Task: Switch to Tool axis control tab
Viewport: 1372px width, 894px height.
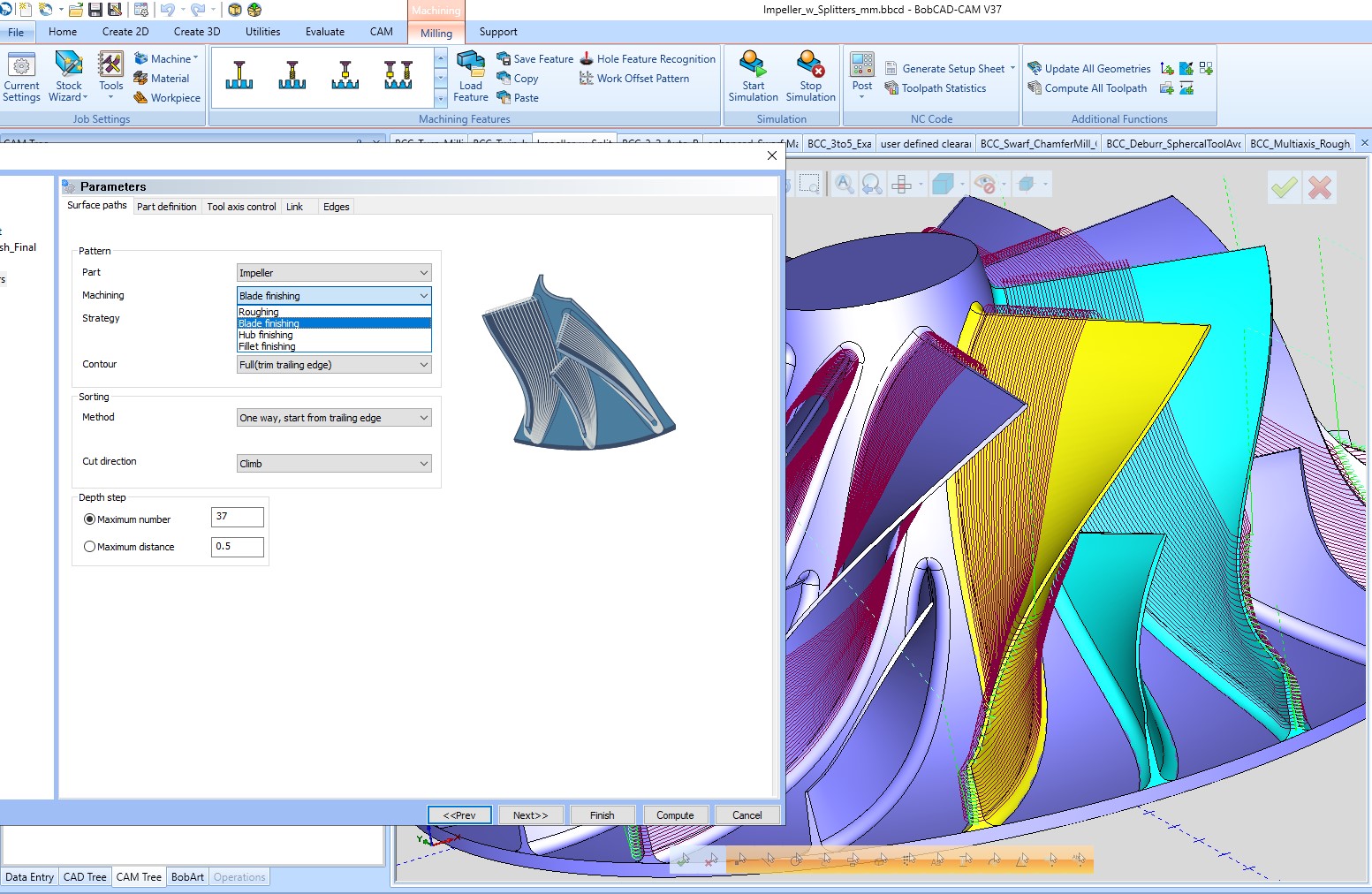Action: pos(241,207)
